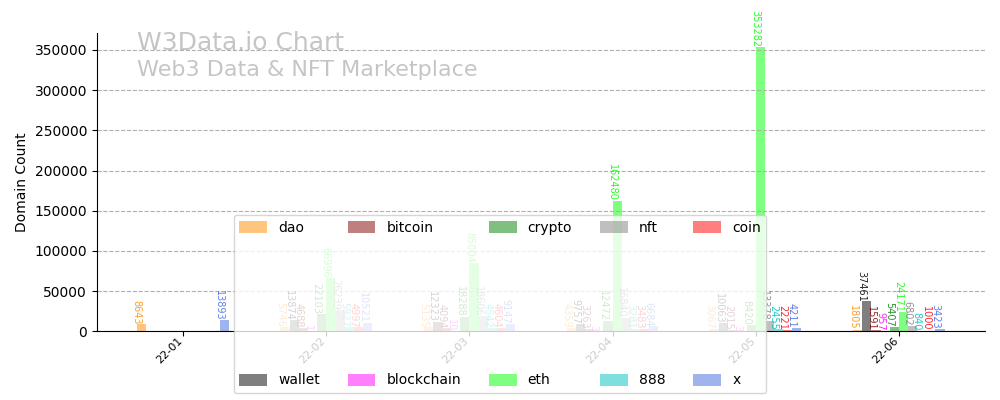Click the coin legend color swatch
The image size is (1000, 400).
click(707, 227)
